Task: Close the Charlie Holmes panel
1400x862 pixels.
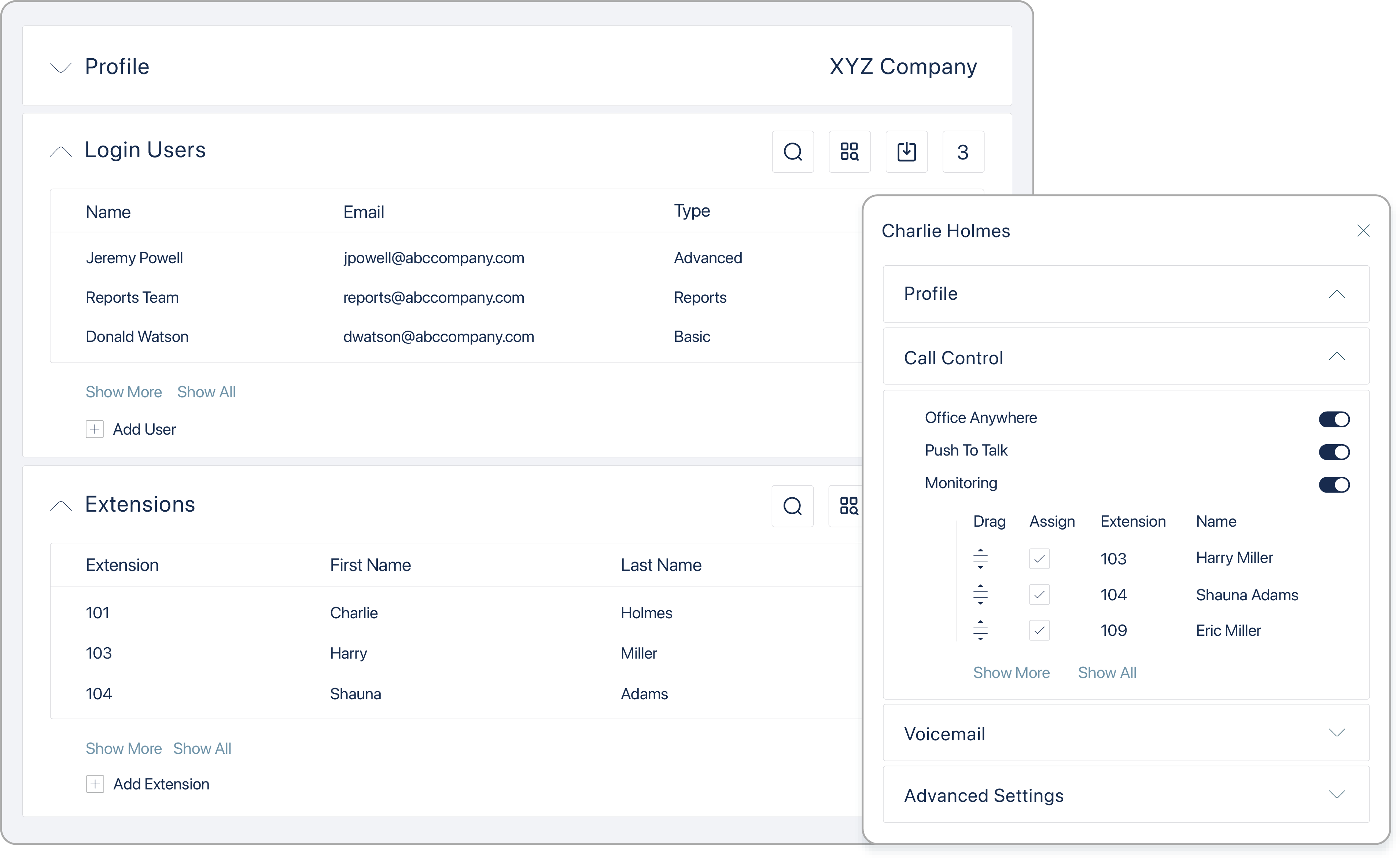Action: pos(1364,231)
